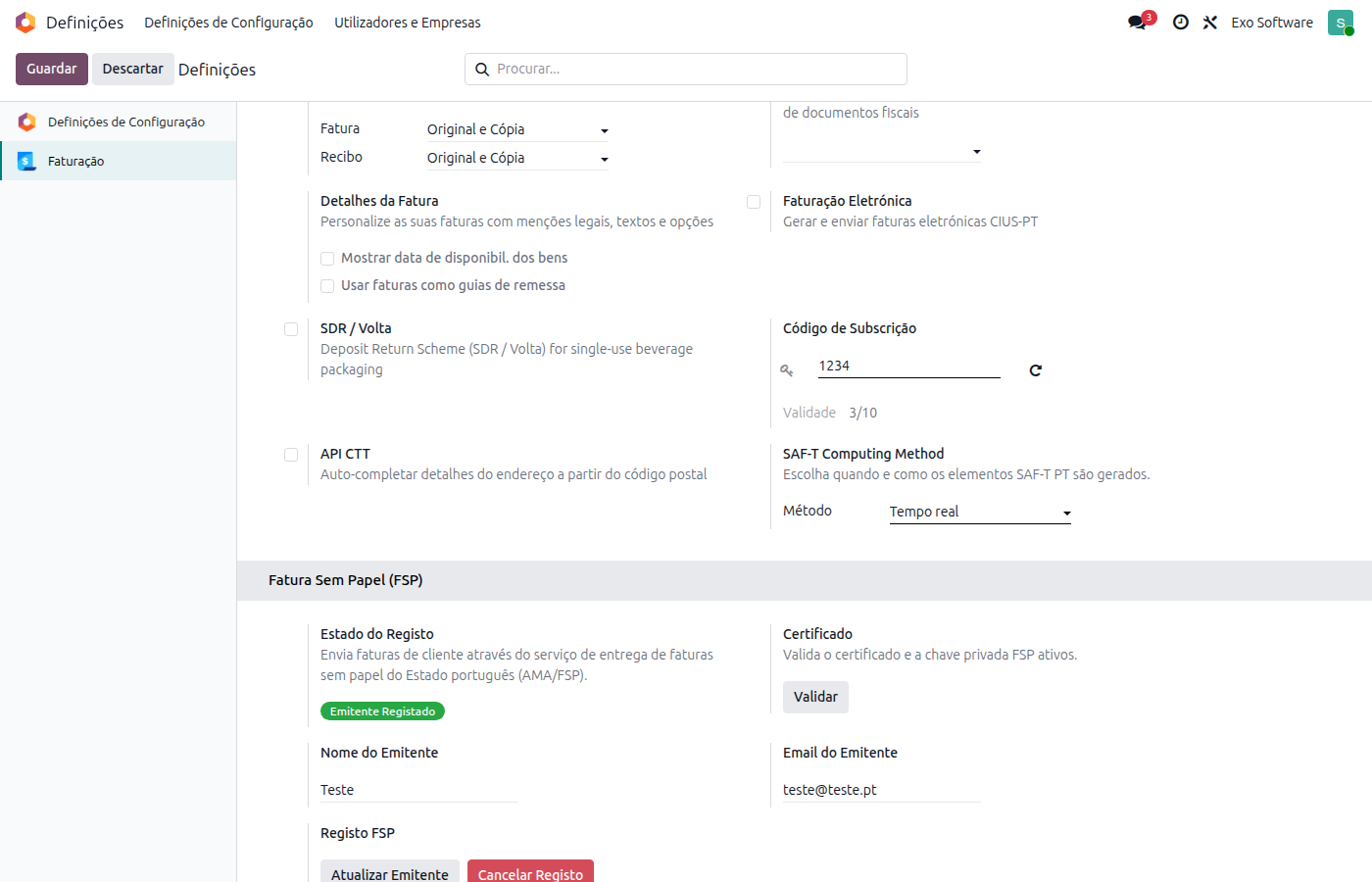
Task: Open the user avatar menu
Action: [1340, 23]
